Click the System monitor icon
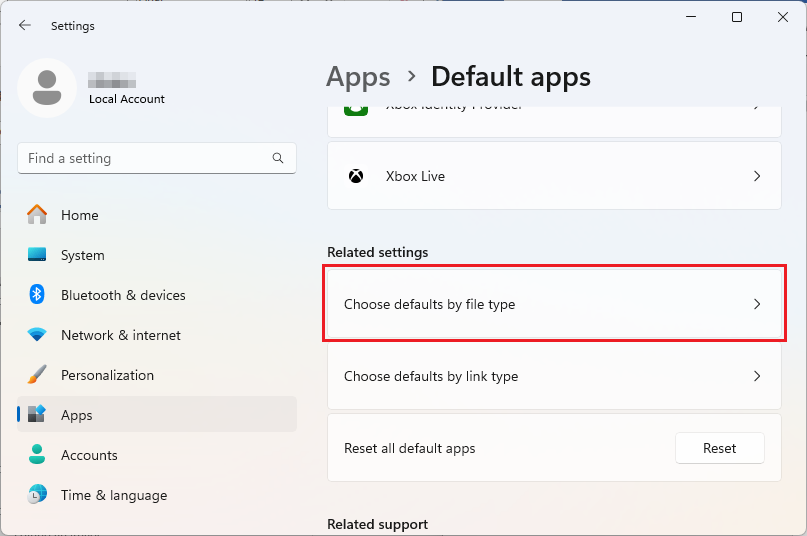Screen dimensions: 807x536 point(37,254)
